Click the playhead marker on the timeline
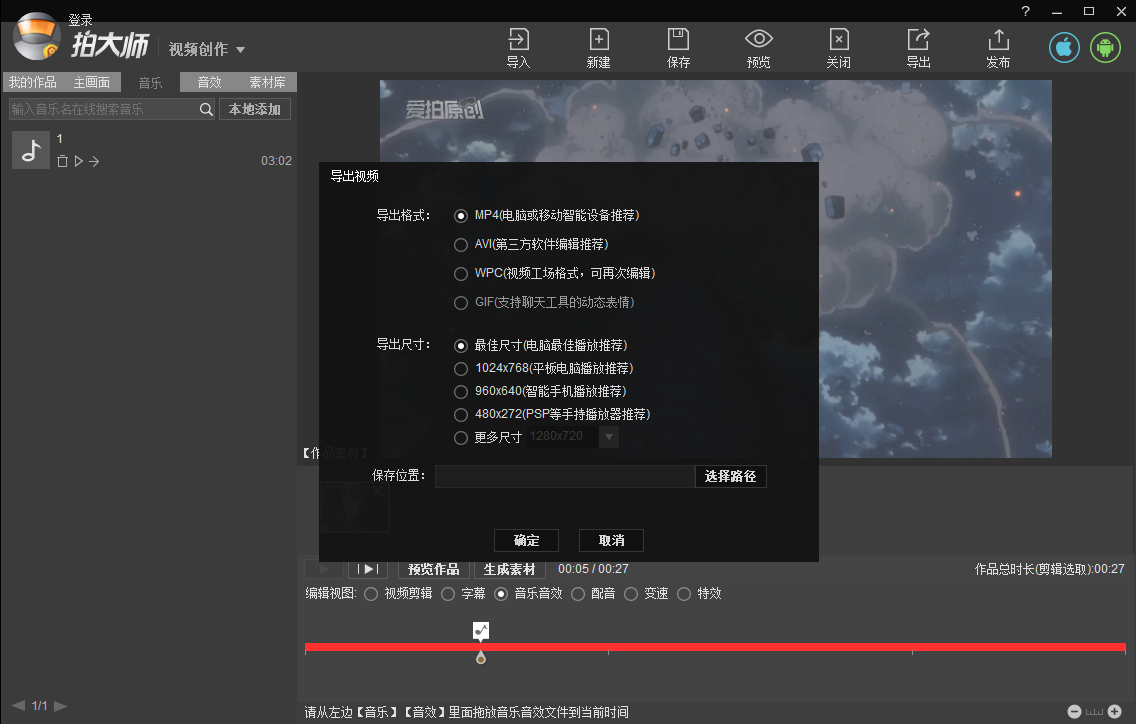 [481, 656]
